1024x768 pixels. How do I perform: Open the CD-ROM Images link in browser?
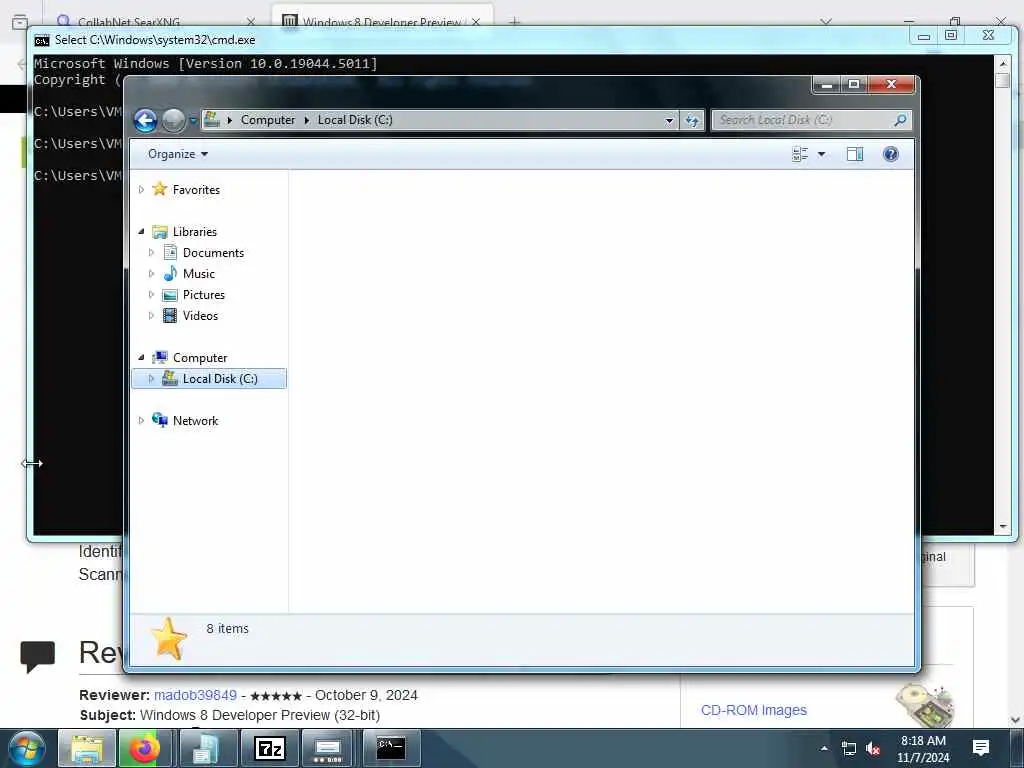click(x=754, y=710)
